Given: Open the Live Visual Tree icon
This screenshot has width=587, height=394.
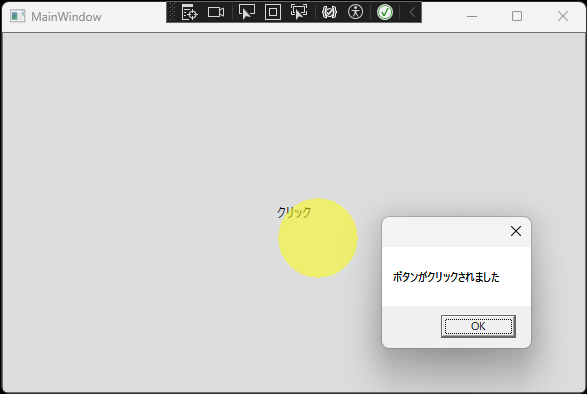Looking at the screenshot, I should pyautogui.click(x=189, y=12).
